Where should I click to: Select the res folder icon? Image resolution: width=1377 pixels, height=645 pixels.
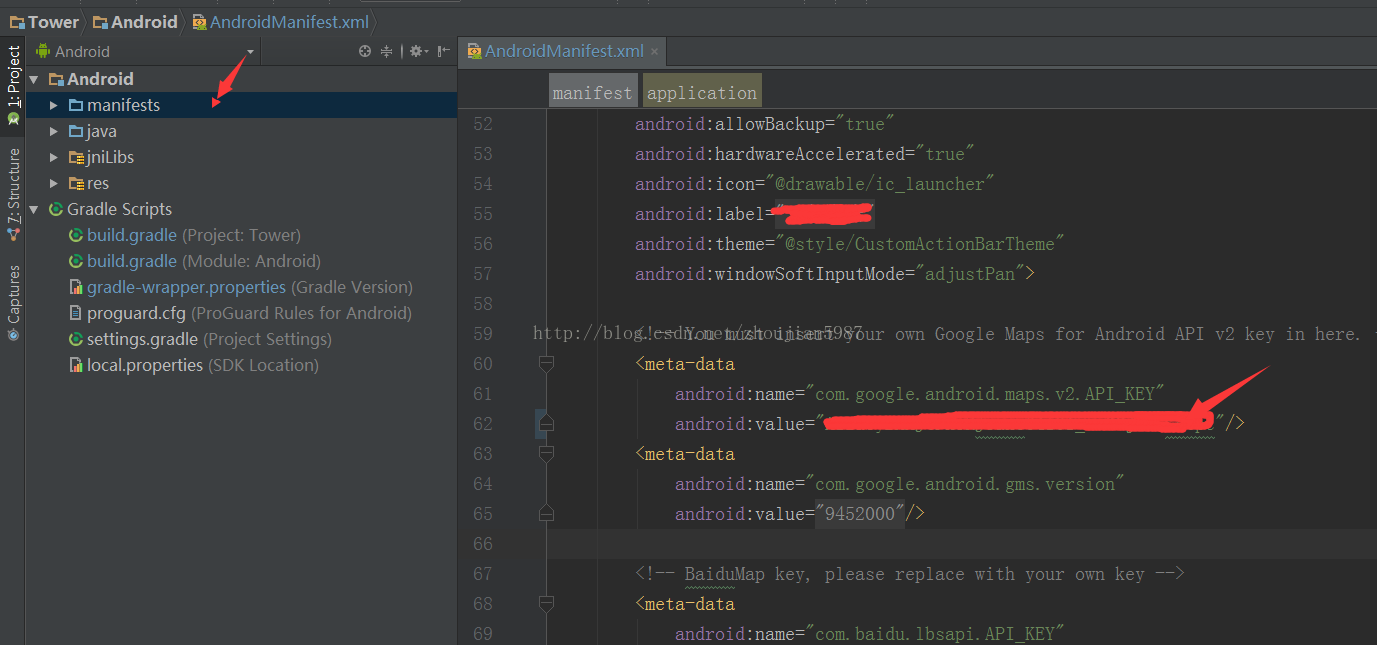coord(76,183)
